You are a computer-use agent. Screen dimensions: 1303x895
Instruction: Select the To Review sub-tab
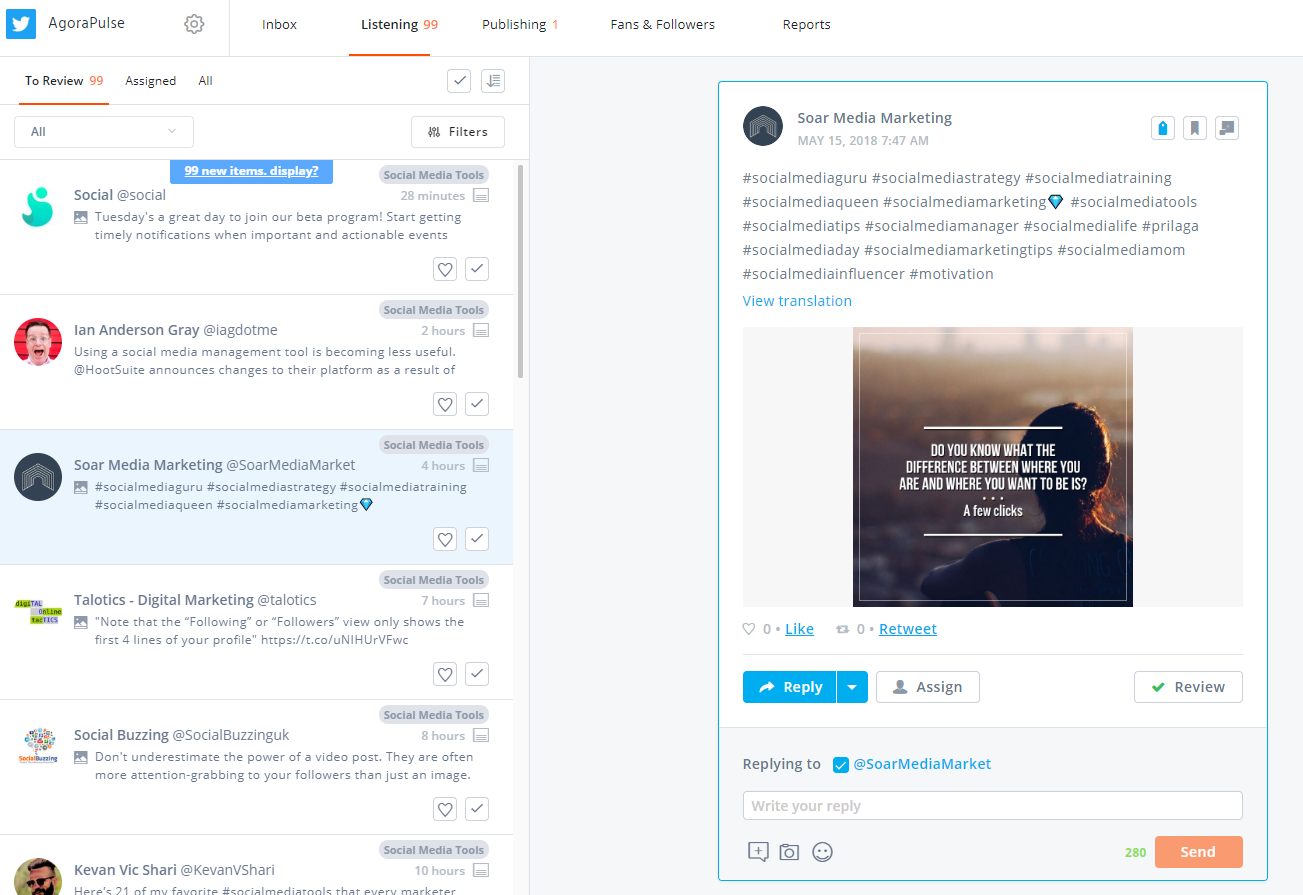click(64, 81)
